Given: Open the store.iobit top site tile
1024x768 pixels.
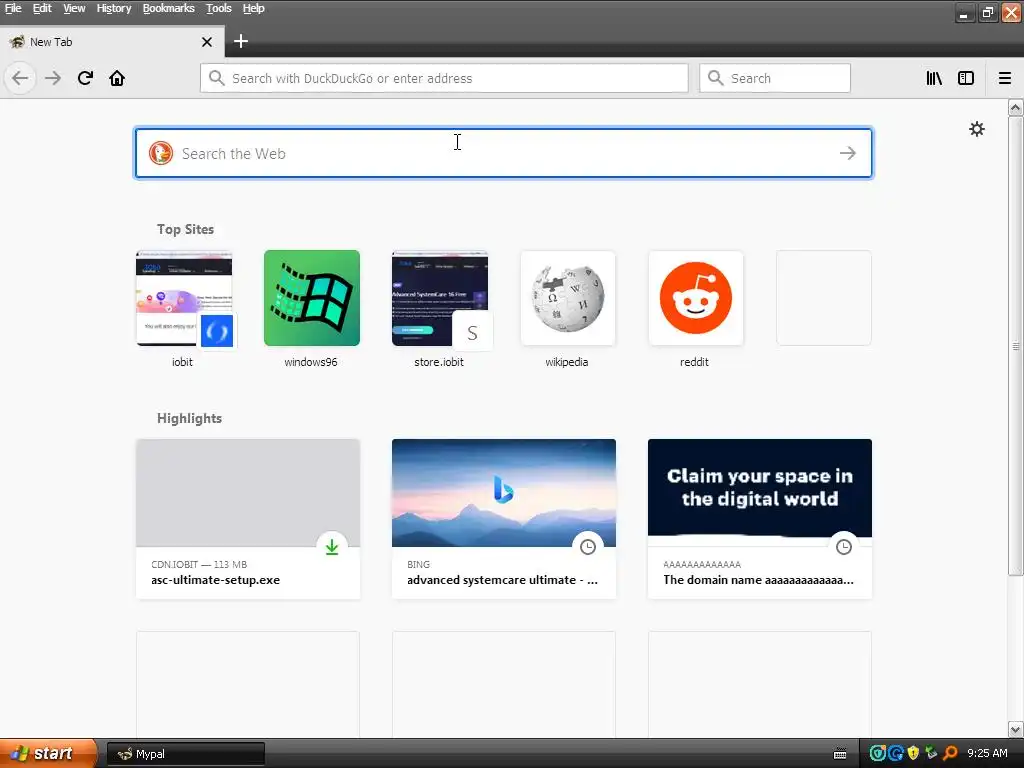Looking at the screenshot, I should click(440, 298).
